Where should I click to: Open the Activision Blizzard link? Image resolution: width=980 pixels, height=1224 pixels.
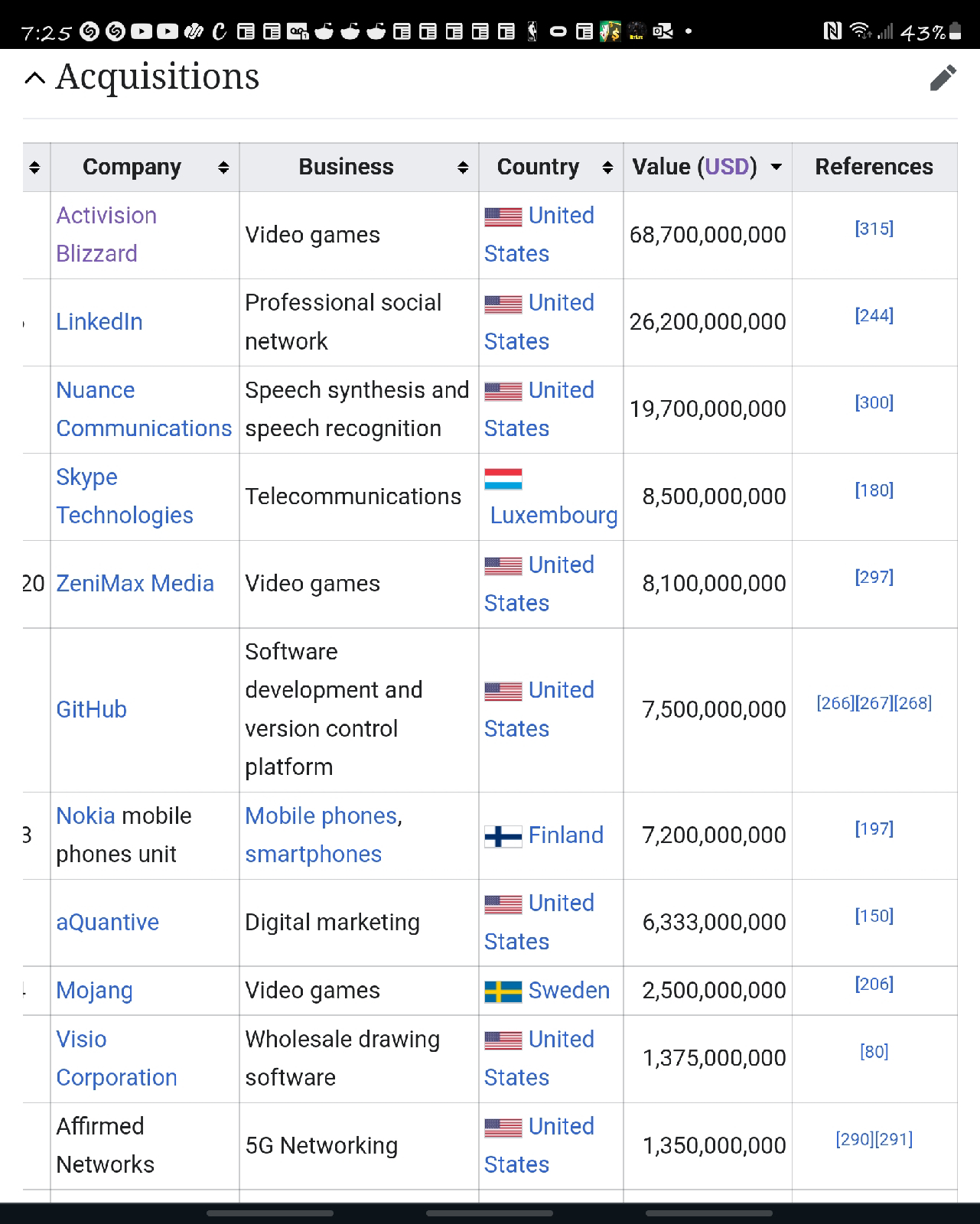[x=106, y=234]
